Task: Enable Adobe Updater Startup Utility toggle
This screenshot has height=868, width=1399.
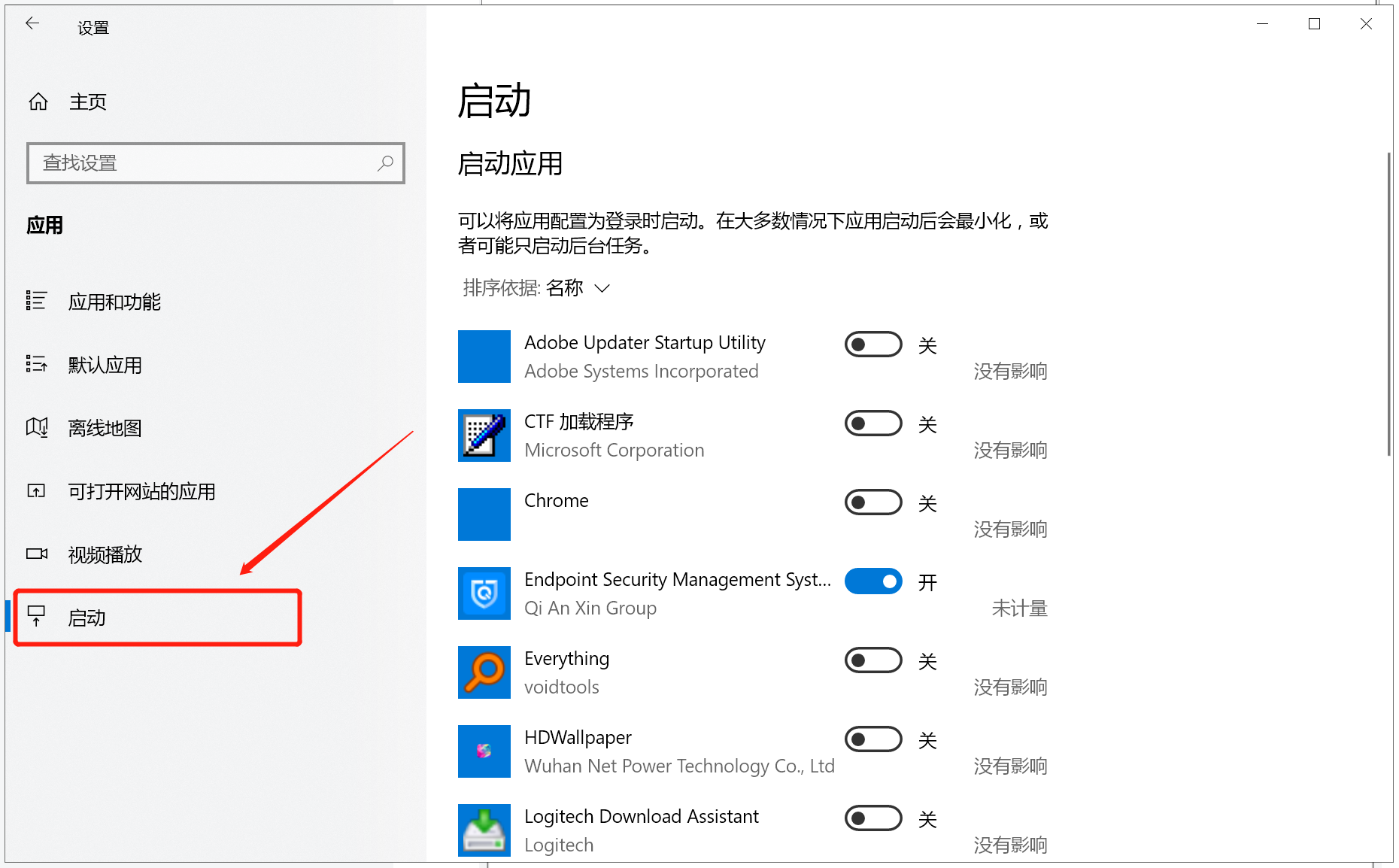Action: point(873,344)
